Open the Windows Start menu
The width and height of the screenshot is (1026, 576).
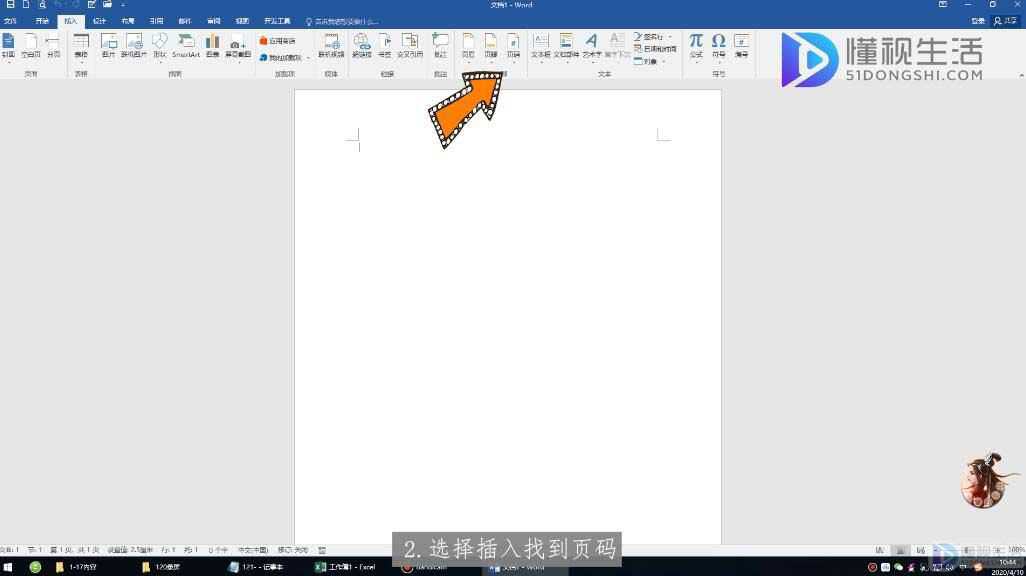8,567
